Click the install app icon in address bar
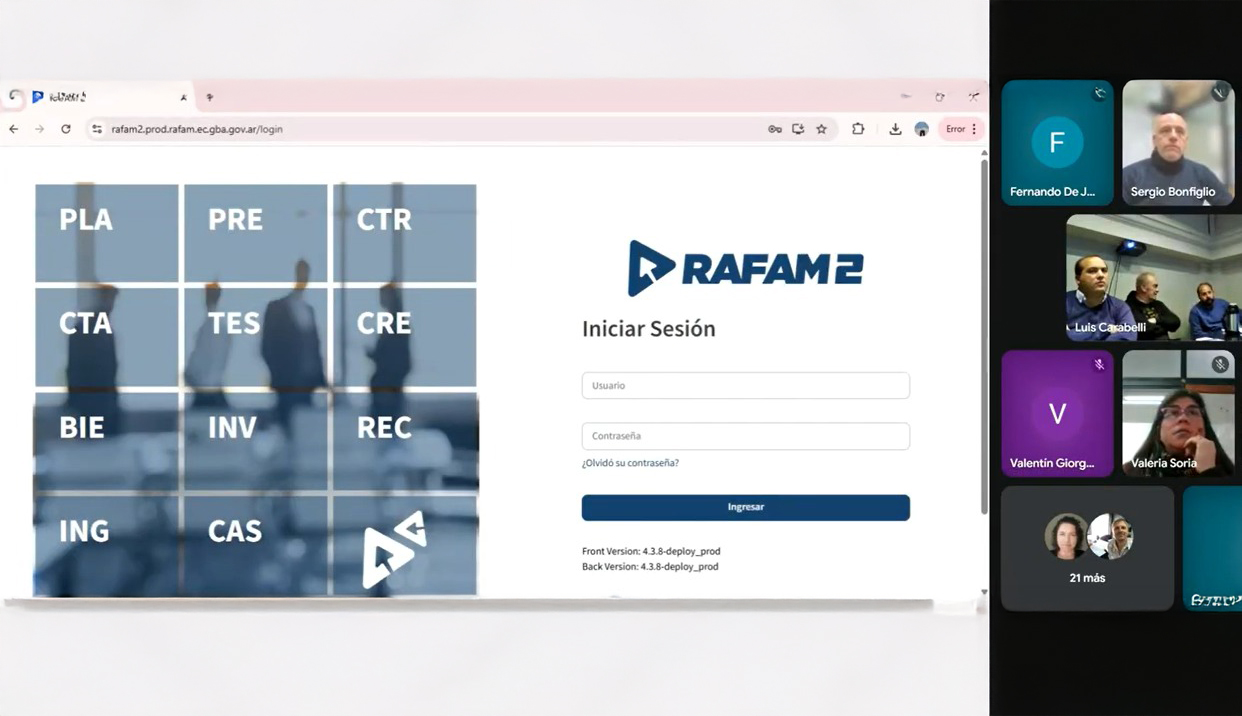Screen dimensions: 1242x716 (798, 129)
